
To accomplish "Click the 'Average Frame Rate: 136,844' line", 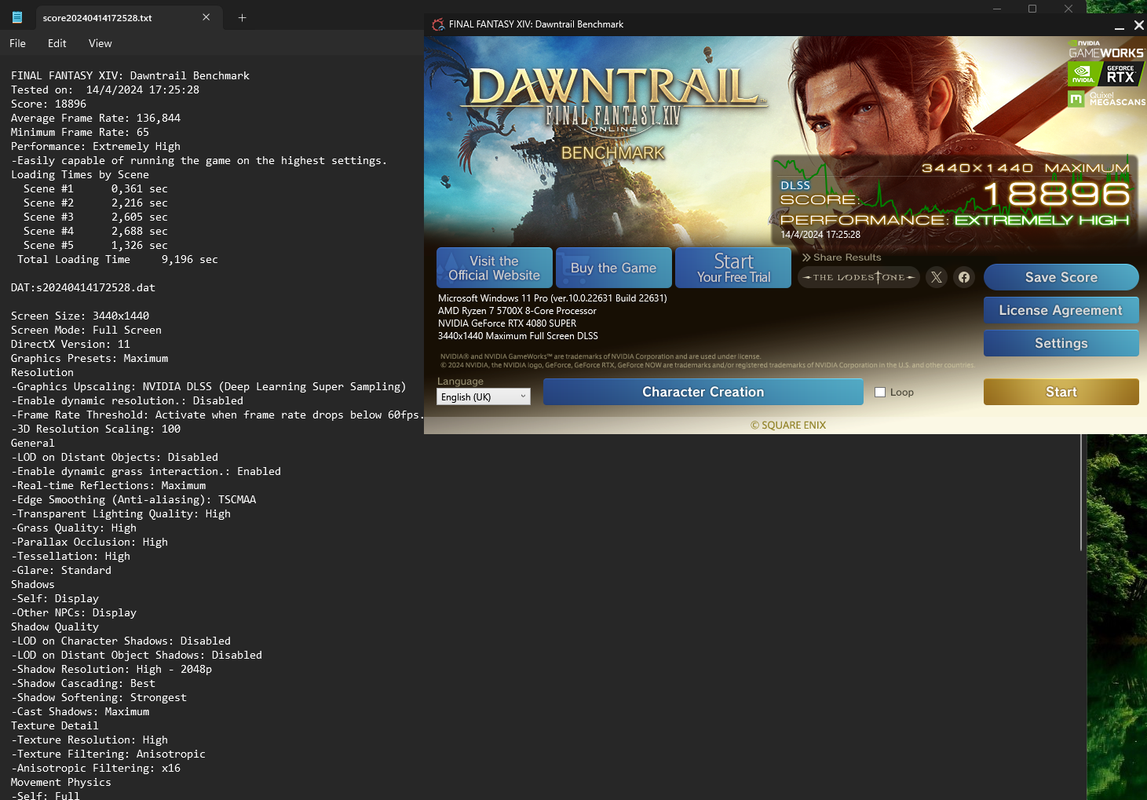I will point(95,118).
